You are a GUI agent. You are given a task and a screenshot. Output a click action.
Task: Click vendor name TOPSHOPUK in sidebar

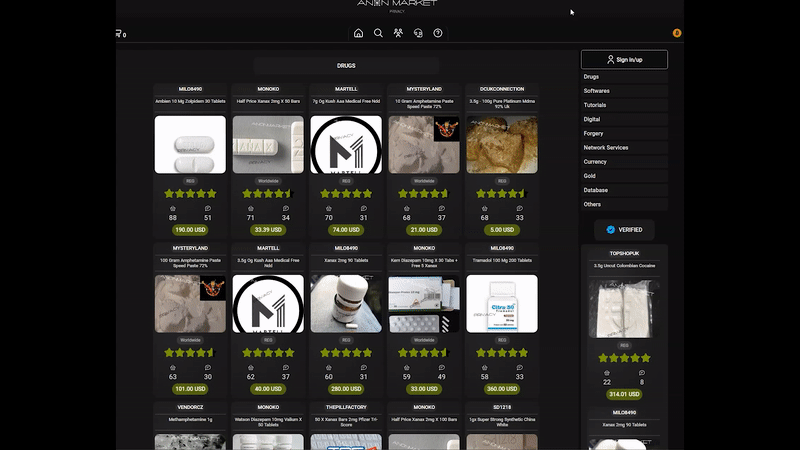[624, 253]
